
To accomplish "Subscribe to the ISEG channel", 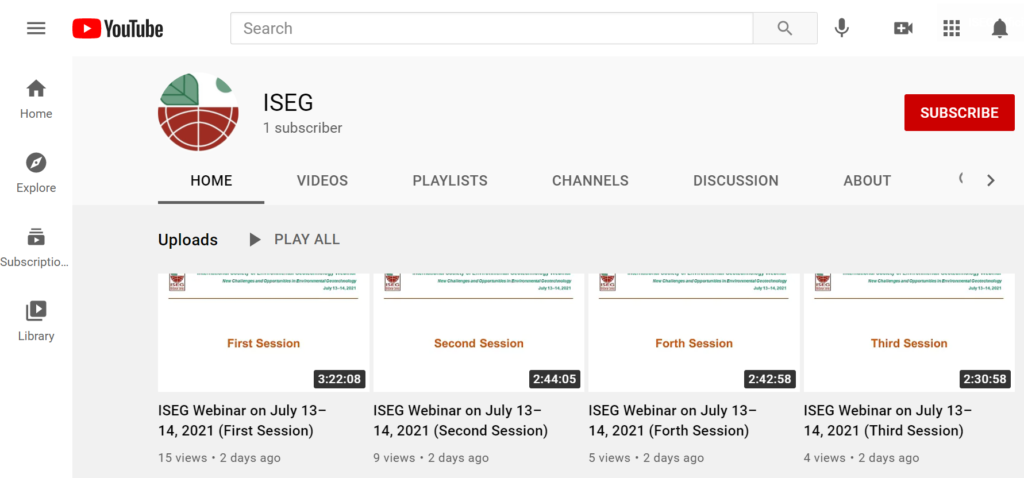I will 959,112.
